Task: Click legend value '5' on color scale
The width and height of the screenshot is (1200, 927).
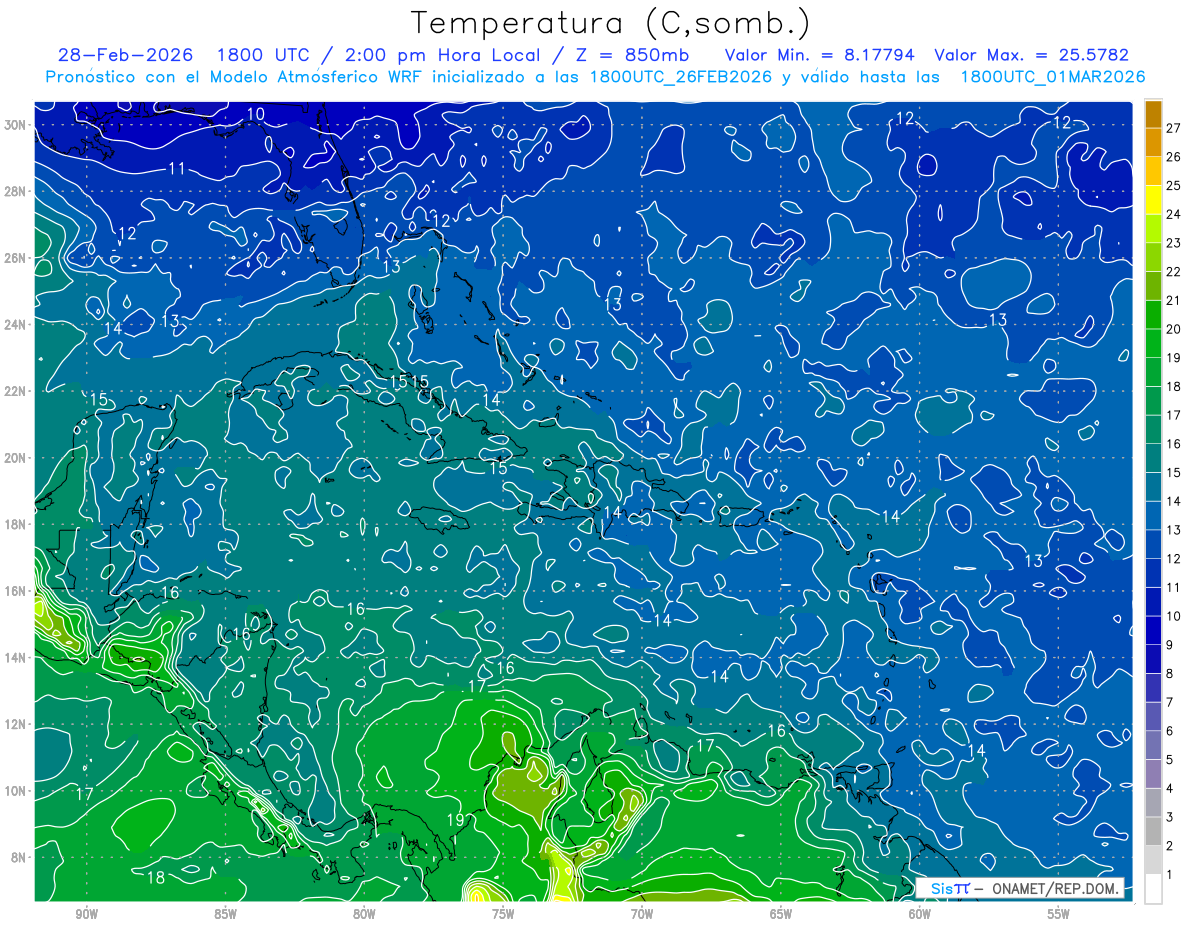Action: point(1169,760)
